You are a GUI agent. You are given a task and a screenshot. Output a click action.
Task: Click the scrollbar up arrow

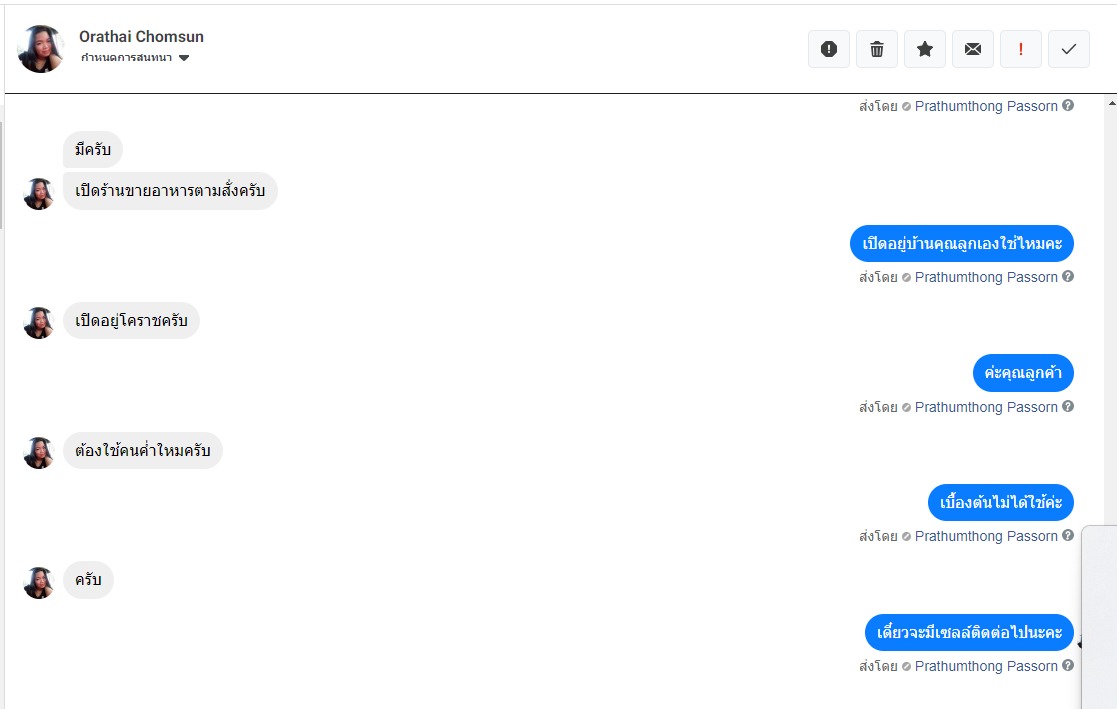[x=1110, y=103]
